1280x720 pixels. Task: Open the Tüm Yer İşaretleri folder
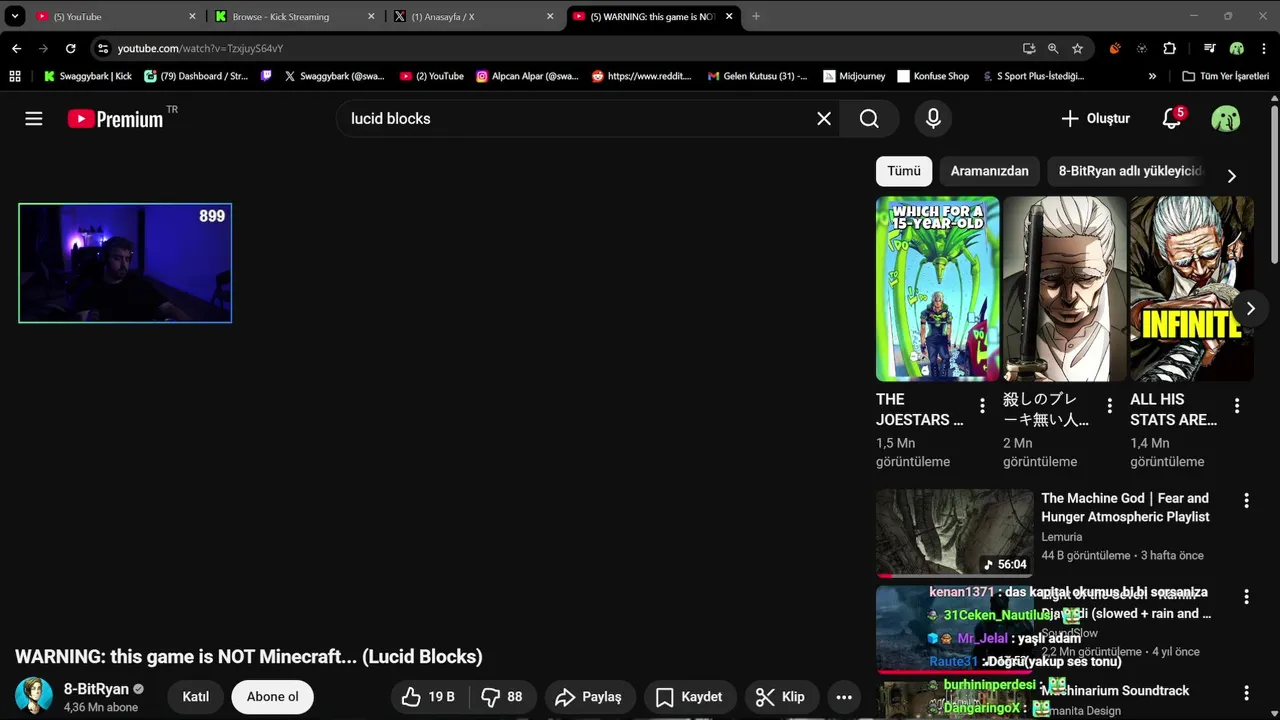tap(1225, 76)
